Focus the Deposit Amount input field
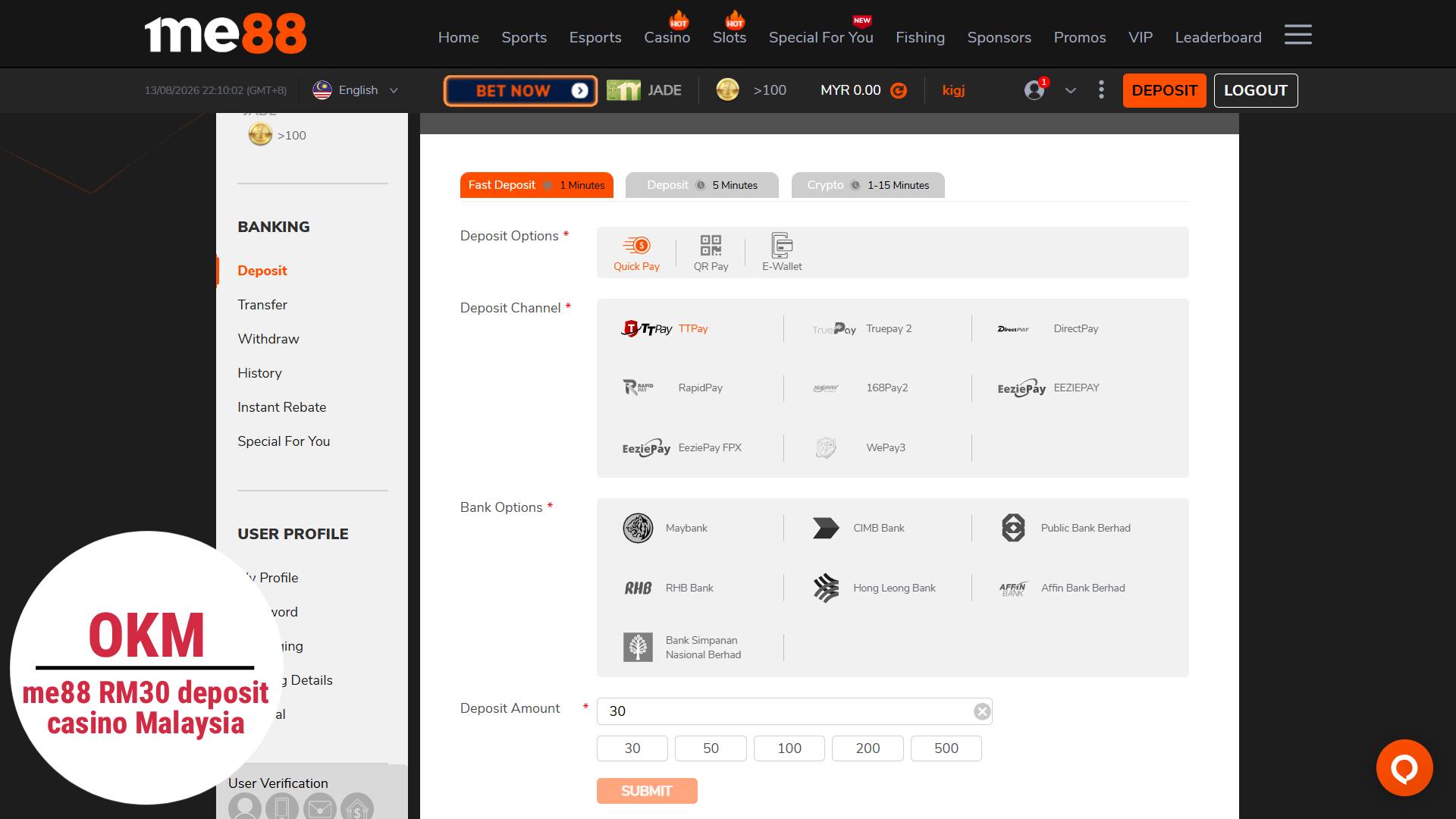 pos(794,711)
